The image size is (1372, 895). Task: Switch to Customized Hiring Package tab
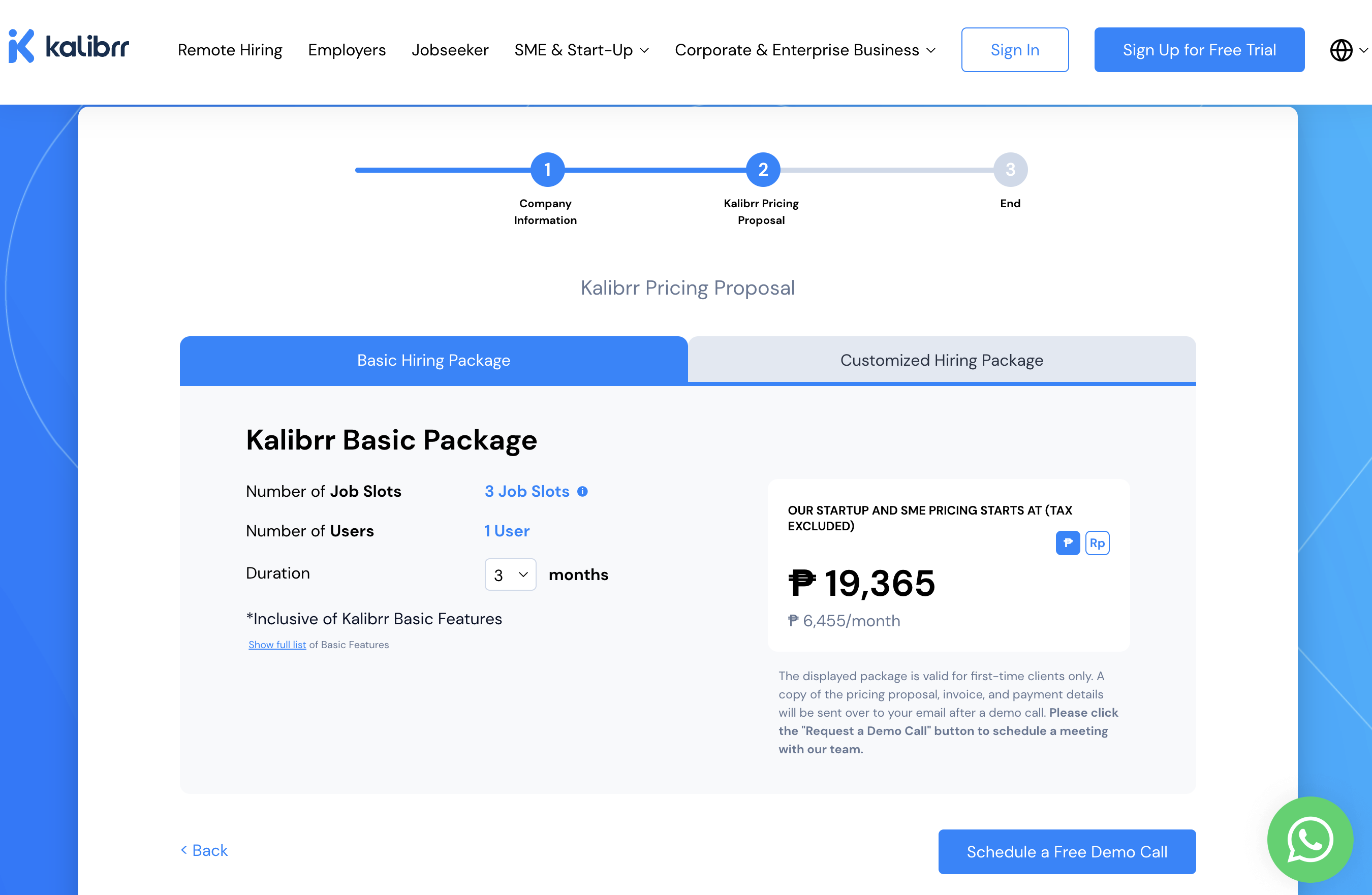[942, 360]
